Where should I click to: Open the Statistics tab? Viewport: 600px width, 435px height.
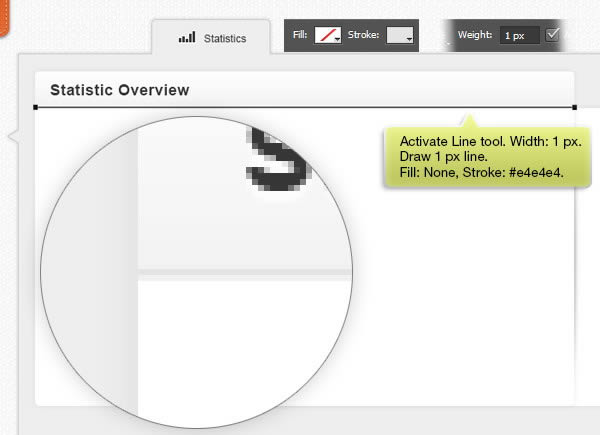click(x=211, y=37)
